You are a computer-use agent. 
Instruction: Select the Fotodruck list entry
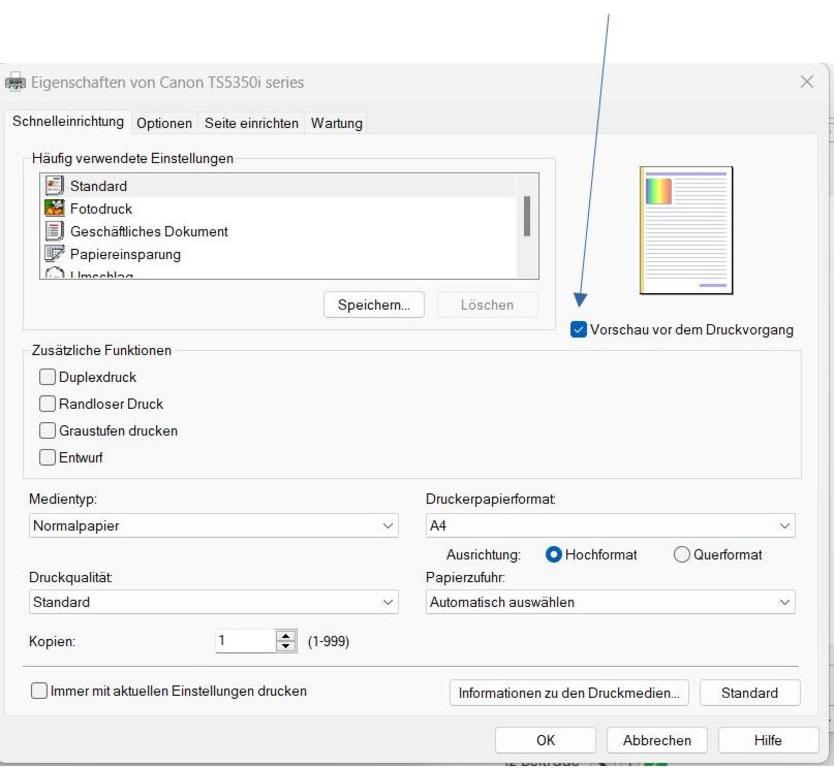tap(277, 208)
